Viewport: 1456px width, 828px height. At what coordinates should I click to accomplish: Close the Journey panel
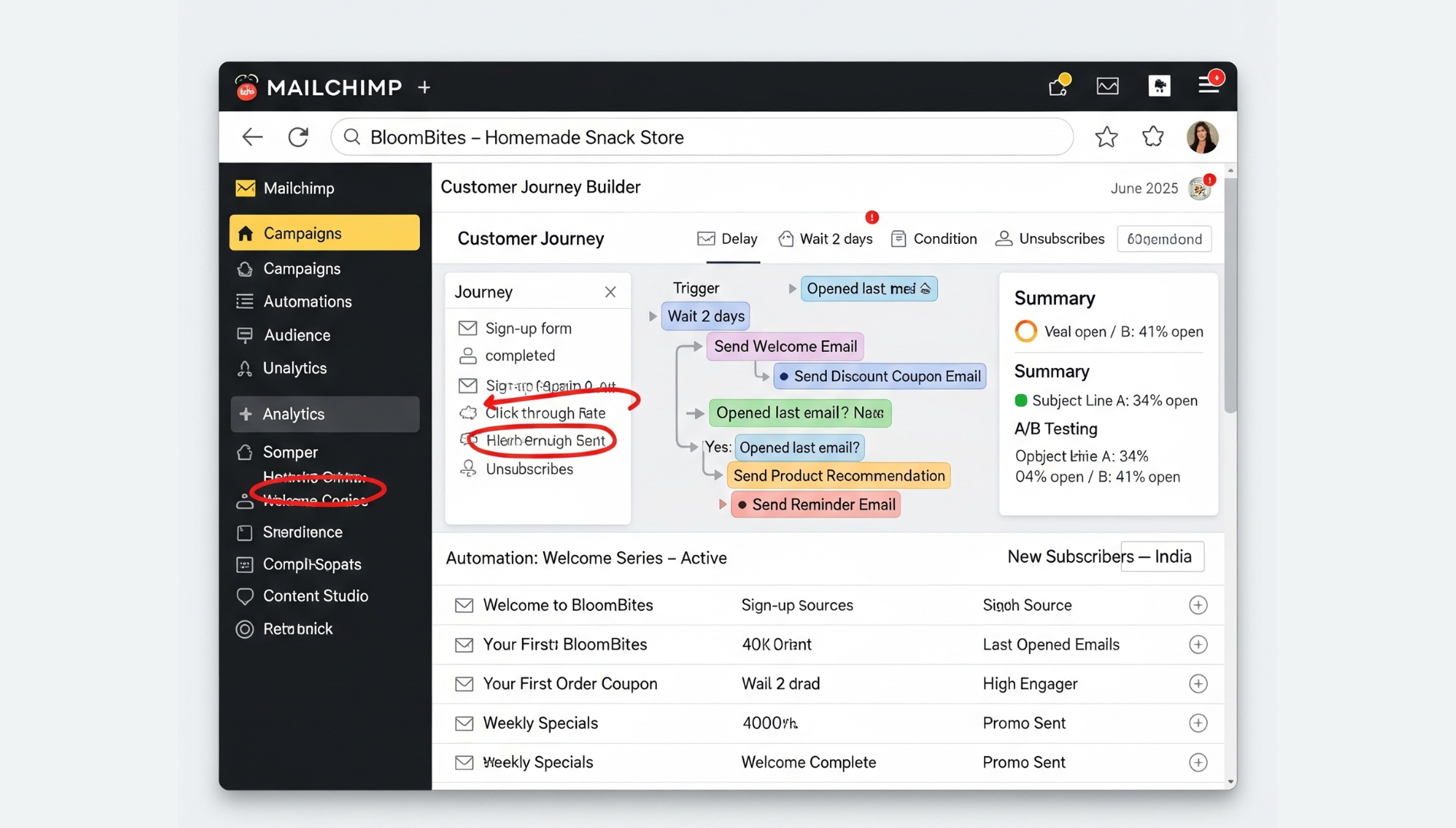(610, 292)
